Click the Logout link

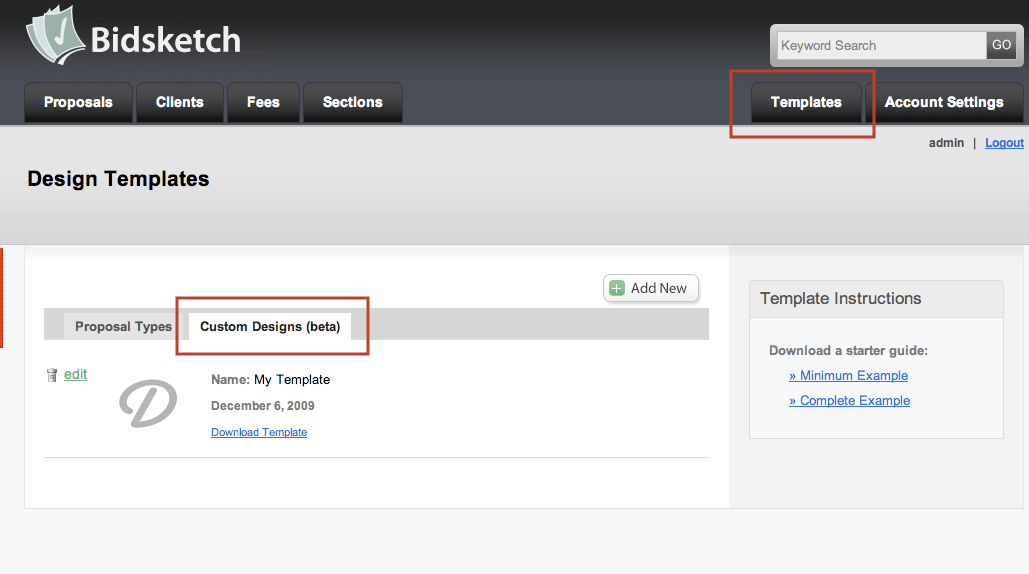point(1004,143)
